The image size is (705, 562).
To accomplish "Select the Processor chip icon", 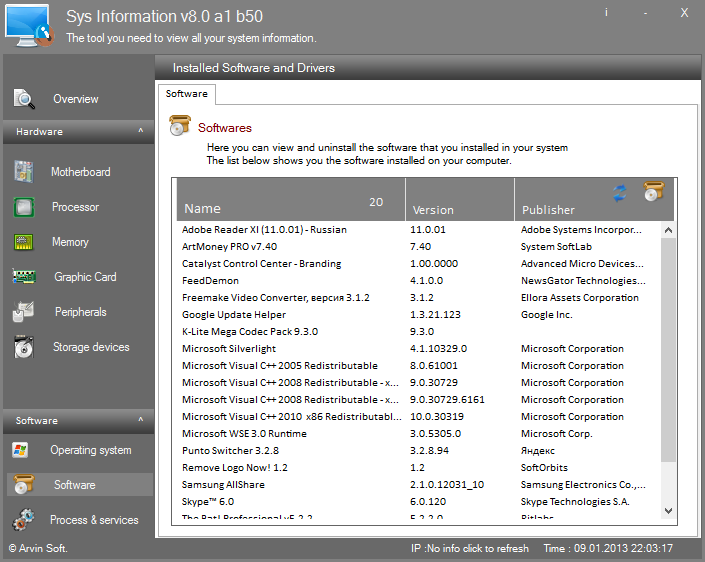I will point(24,207).
